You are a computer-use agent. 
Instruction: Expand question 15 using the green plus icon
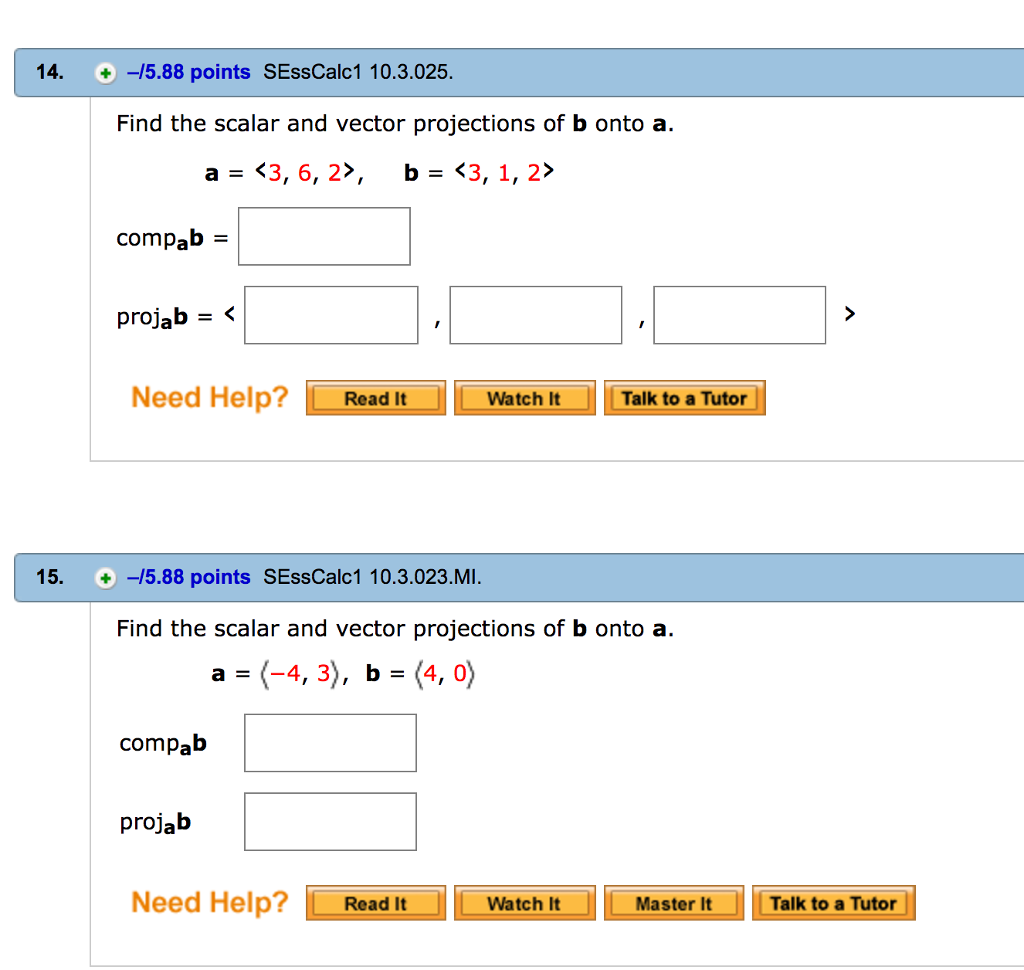[105, 578]
